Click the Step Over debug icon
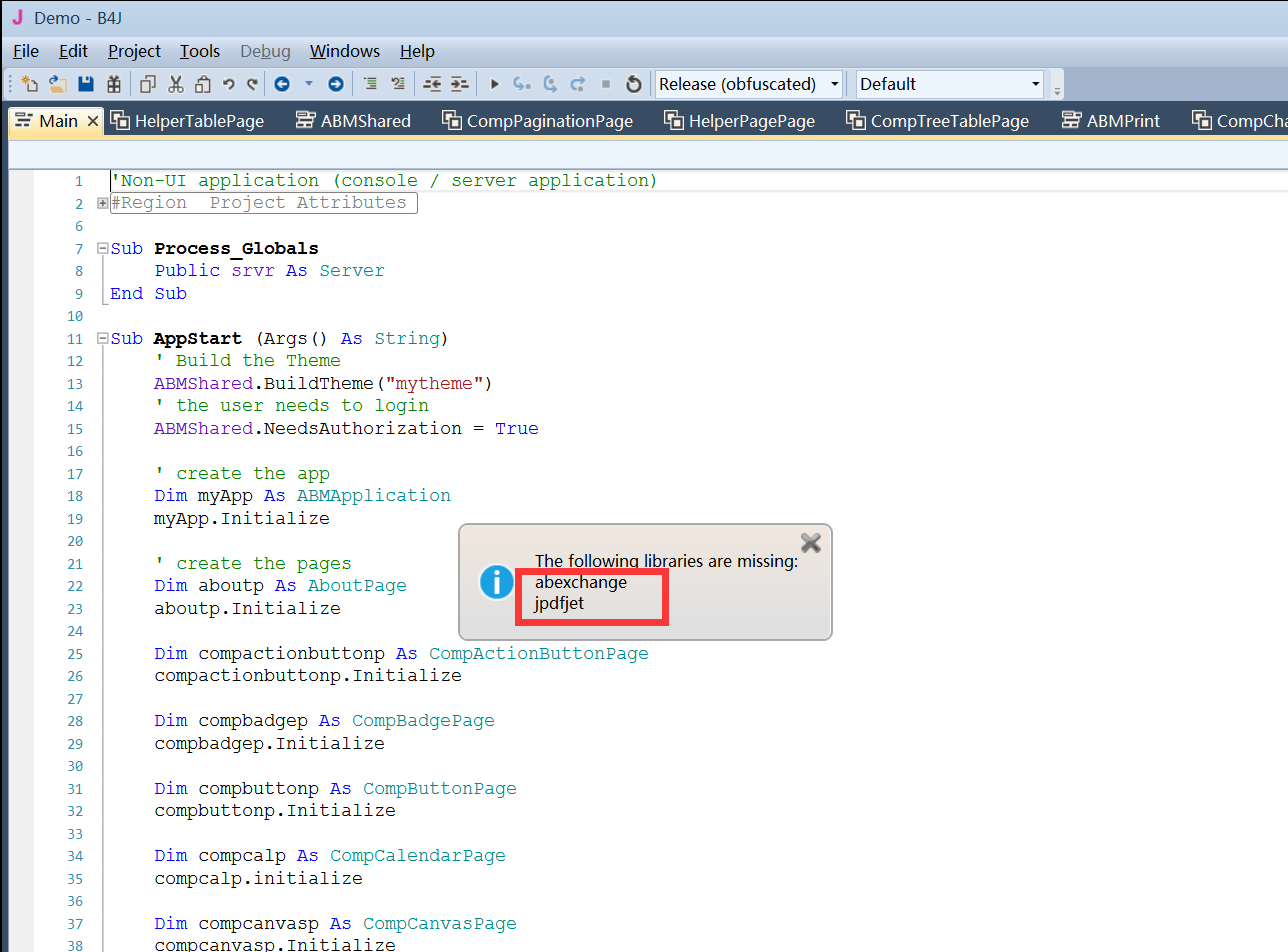Image resolution: width=1288 pixels, height=952 pixels. [550, 84]
